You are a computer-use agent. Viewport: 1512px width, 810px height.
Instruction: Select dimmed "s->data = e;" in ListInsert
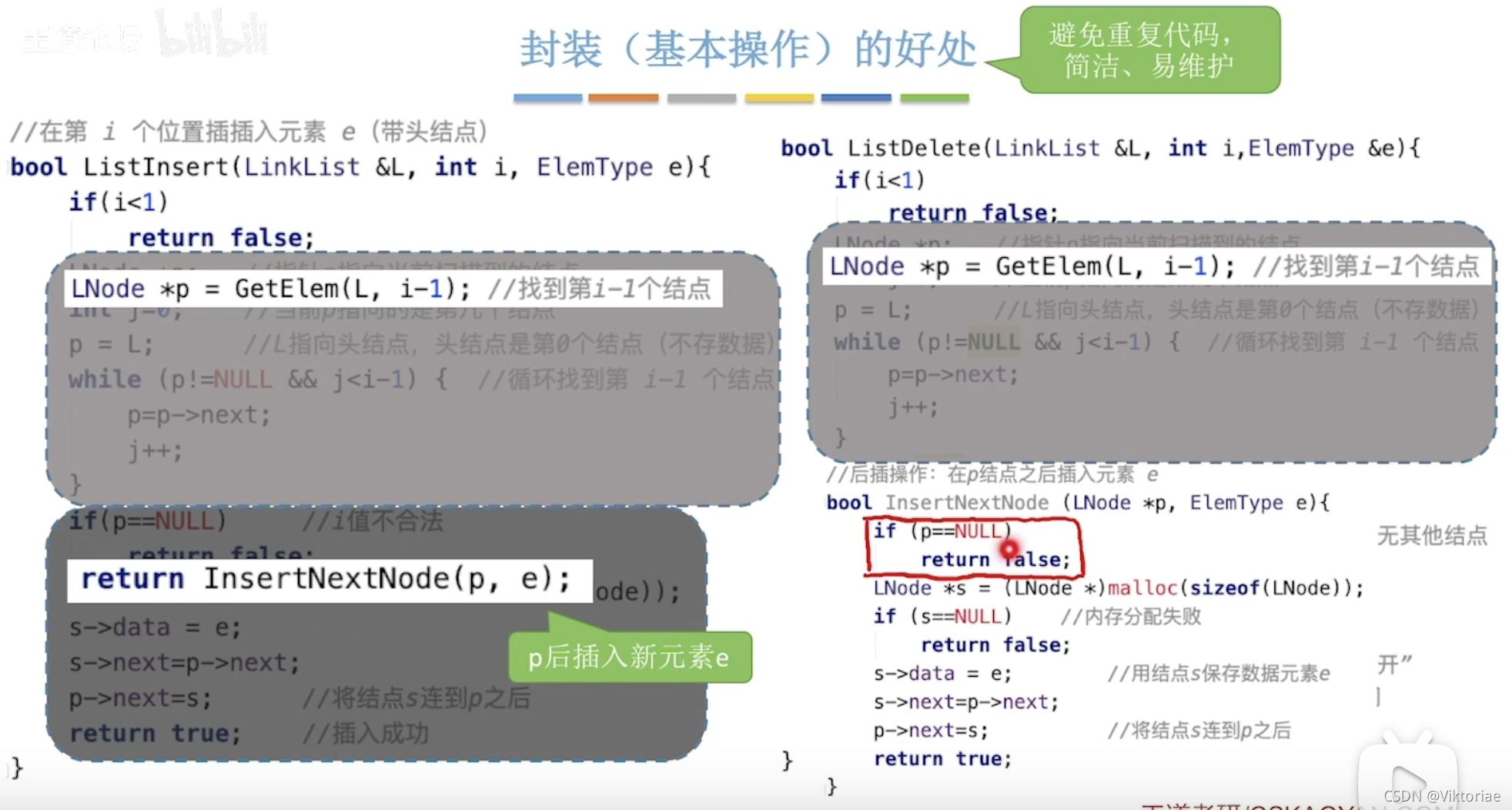tap(155, 628)
